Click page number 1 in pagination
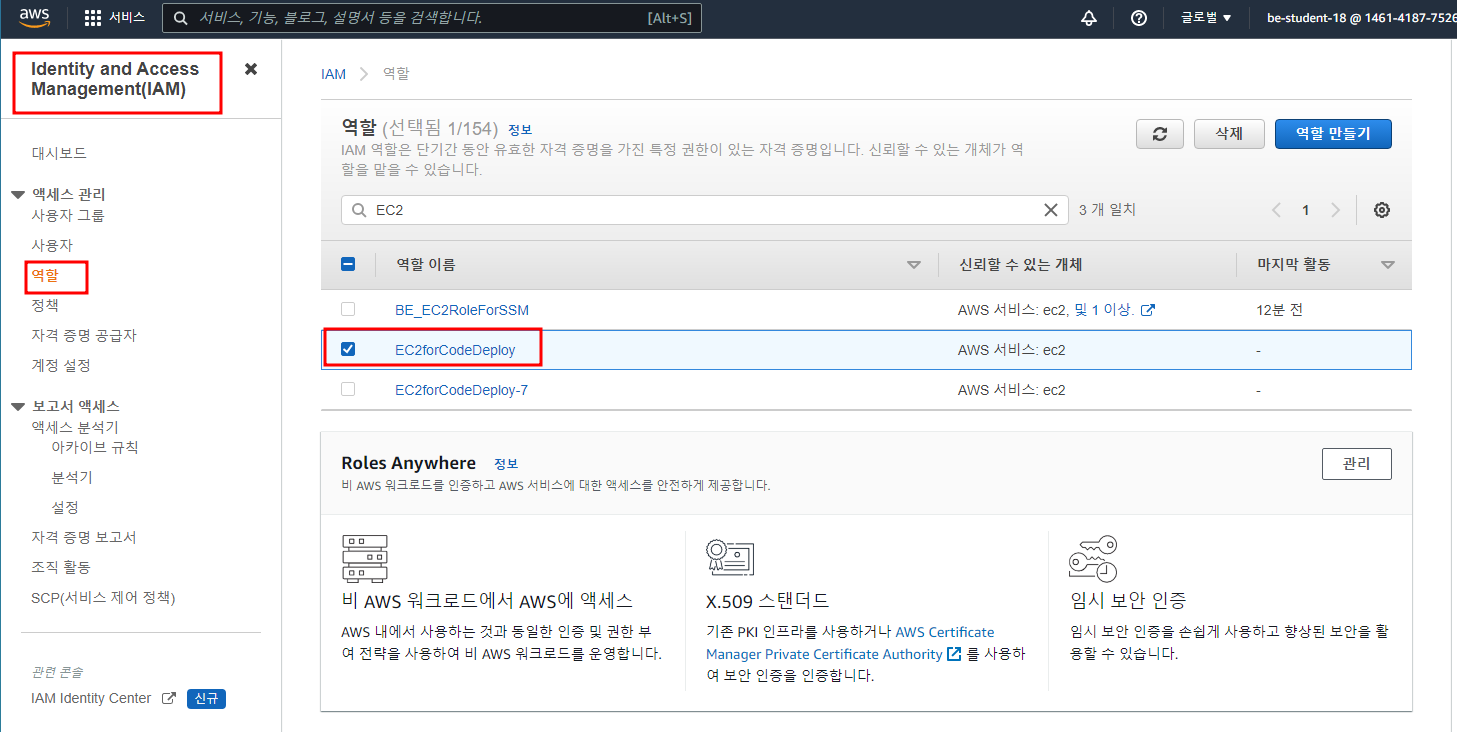 (x=1305, y=210)
